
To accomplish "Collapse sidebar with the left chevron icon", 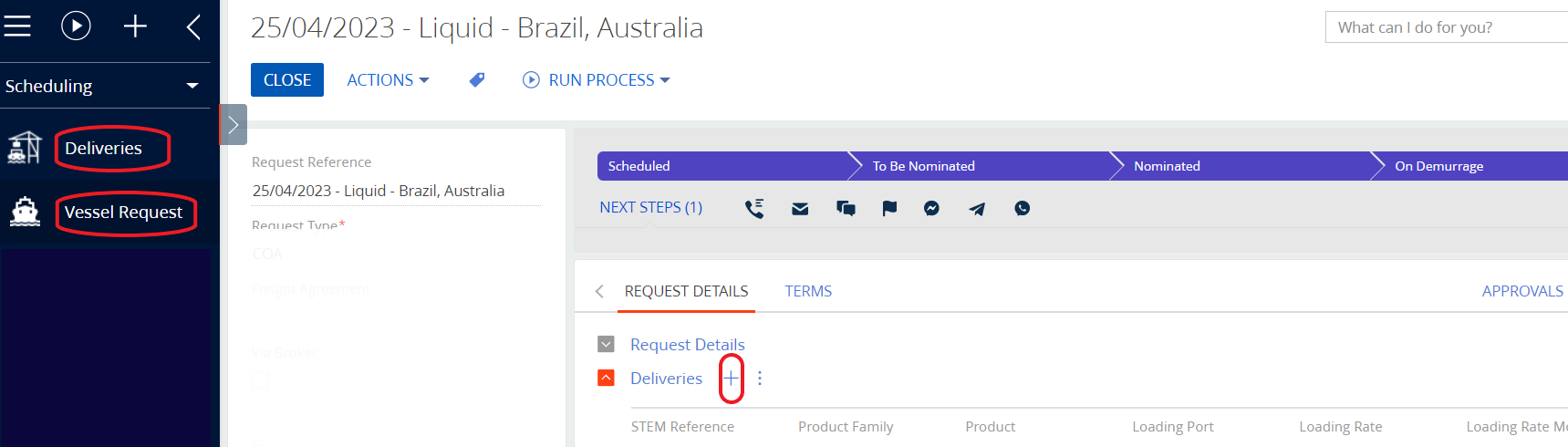I will pyautogui.click(x=193, y=26).
